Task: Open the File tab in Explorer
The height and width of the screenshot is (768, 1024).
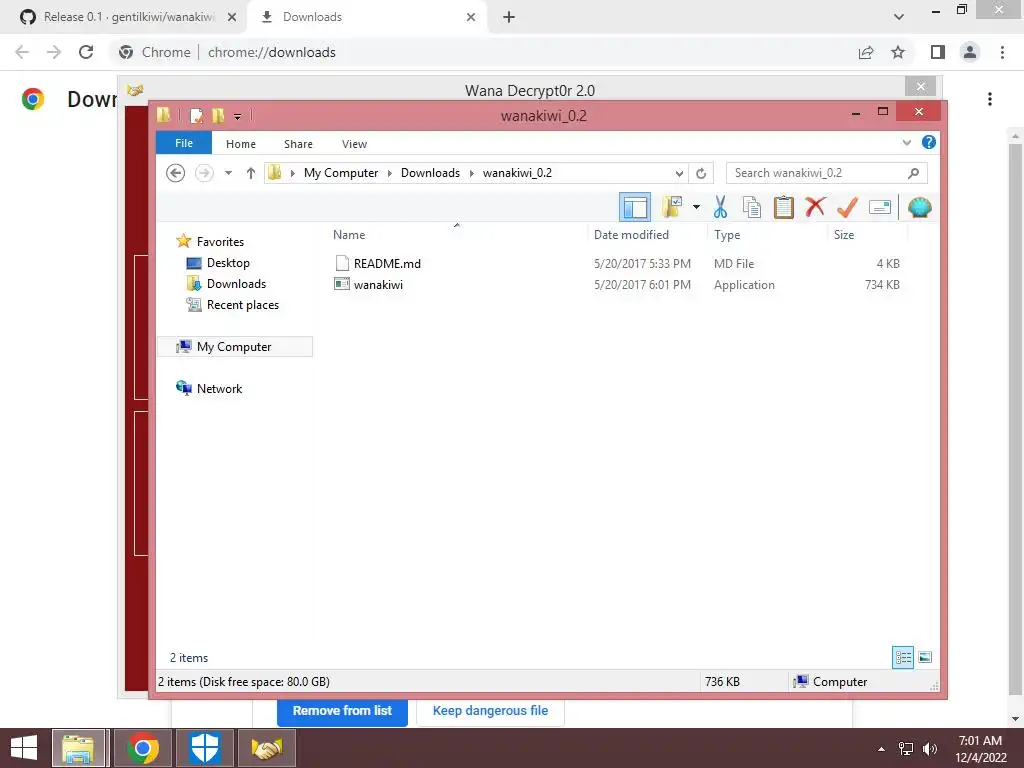Action: pyautogui.click(x=184, y=143)
